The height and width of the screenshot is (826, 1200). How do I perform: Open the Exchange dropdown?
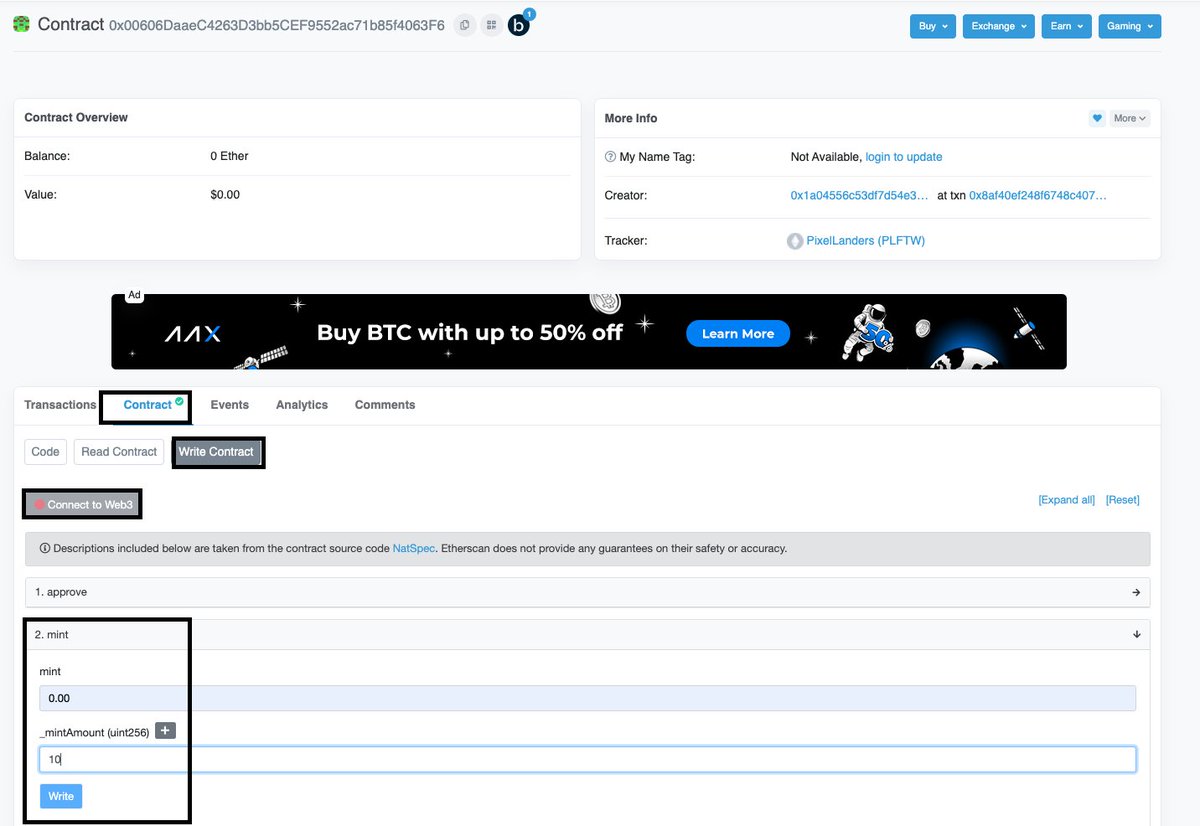coord(999,26)
